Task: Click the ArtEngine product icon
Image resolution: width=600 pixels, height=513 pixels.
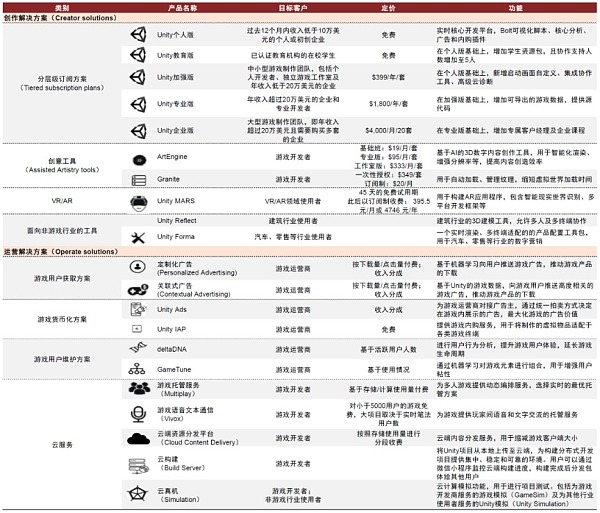Action: pyautogui.click(x=138, y=156)
